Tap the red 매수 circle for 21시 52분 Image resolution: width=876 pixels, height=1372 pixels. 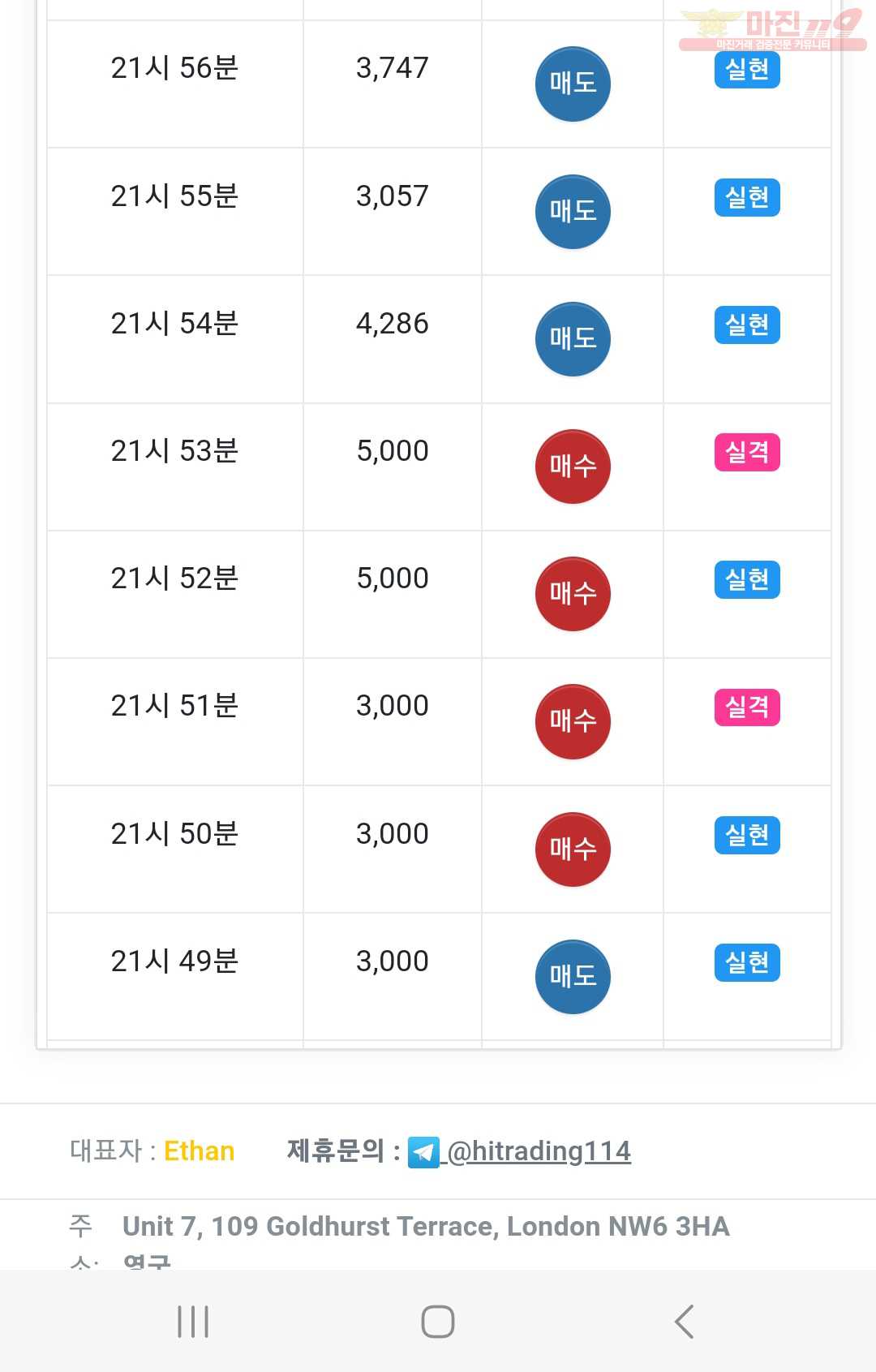click(x=573, y=594)
